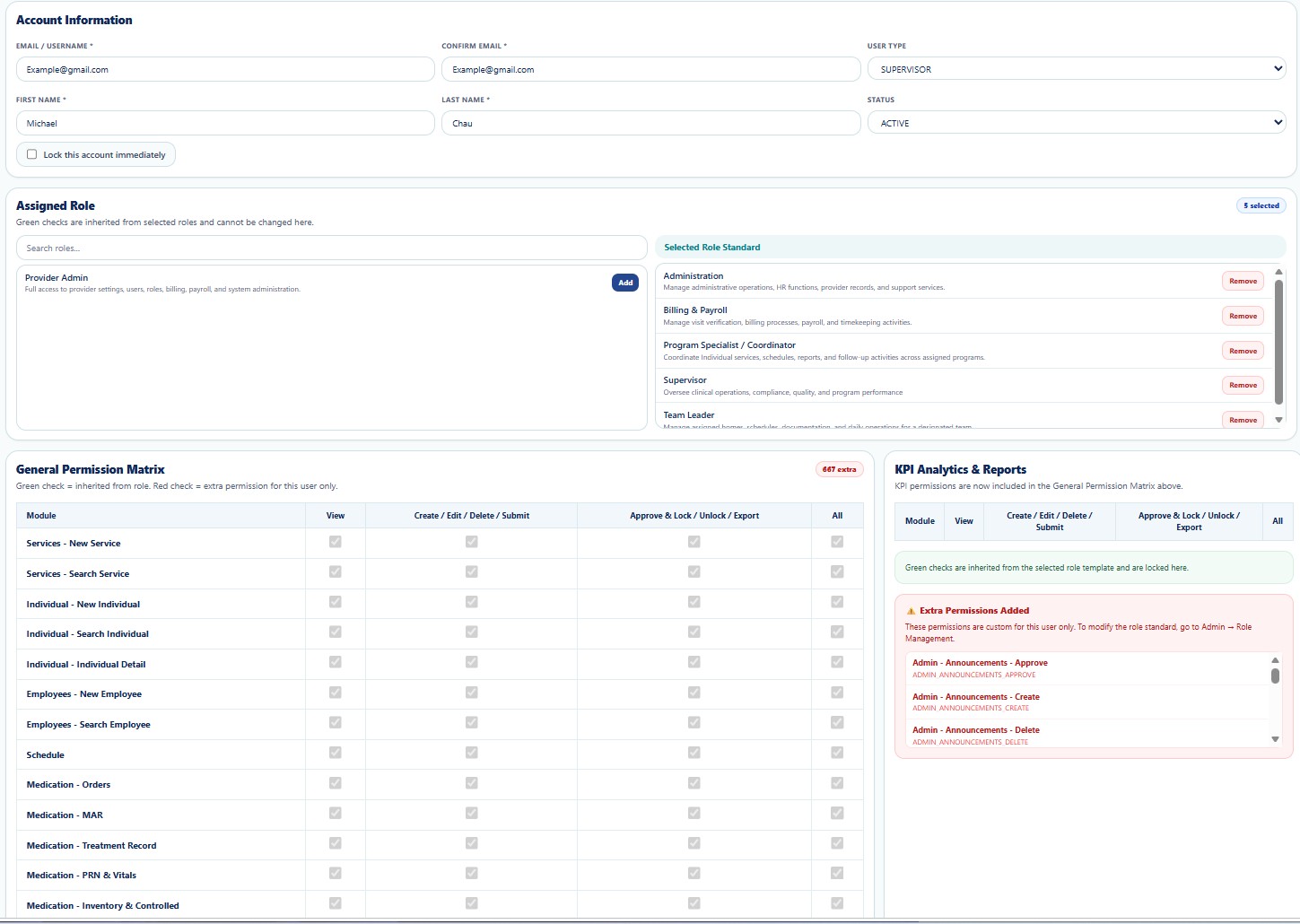Open the Status dropdown showing ACTIVE
1300x924 pixels.
coord(1078,123)
